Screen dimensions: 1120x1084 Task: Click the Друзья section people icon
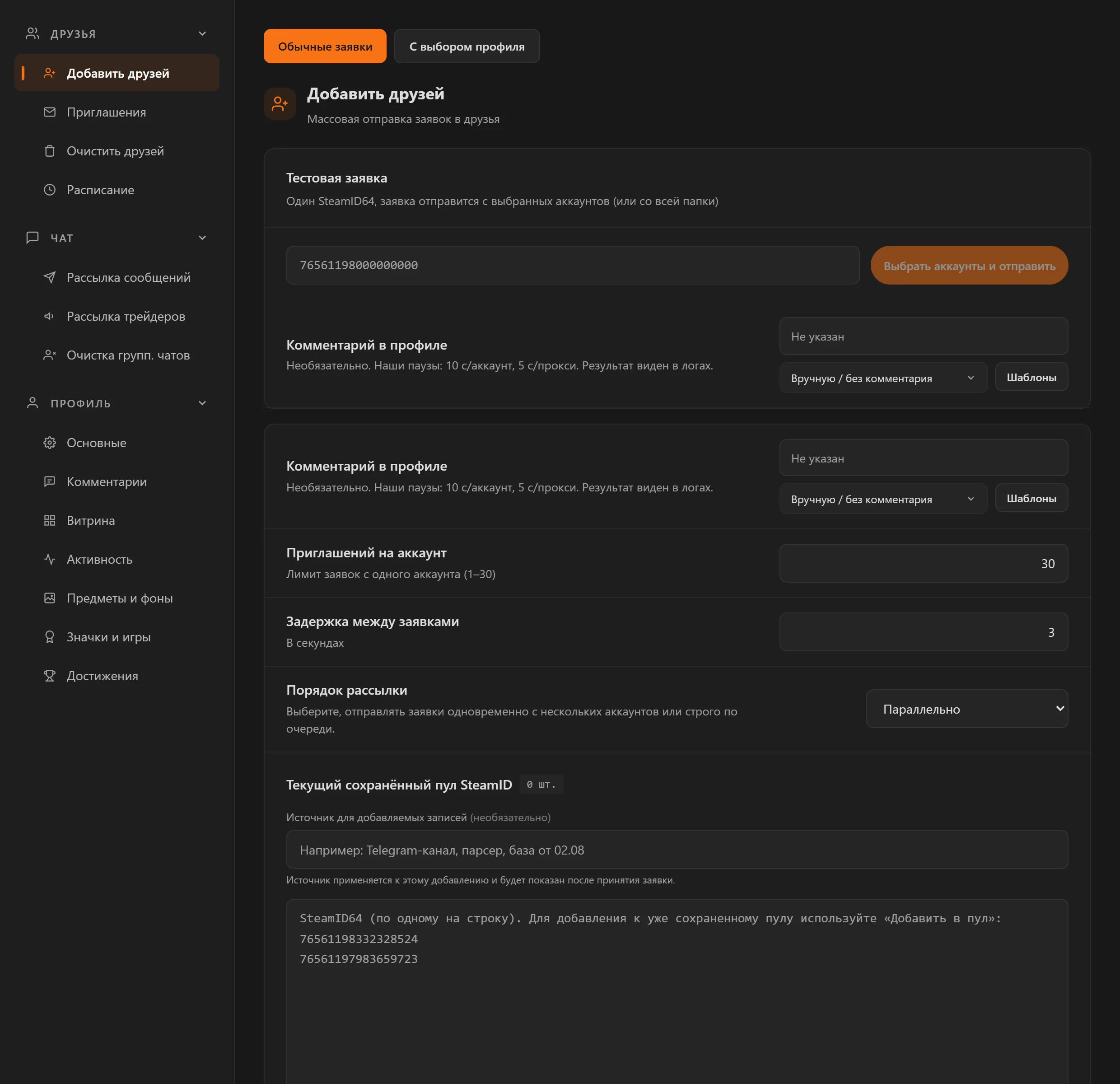click(33, 34)
